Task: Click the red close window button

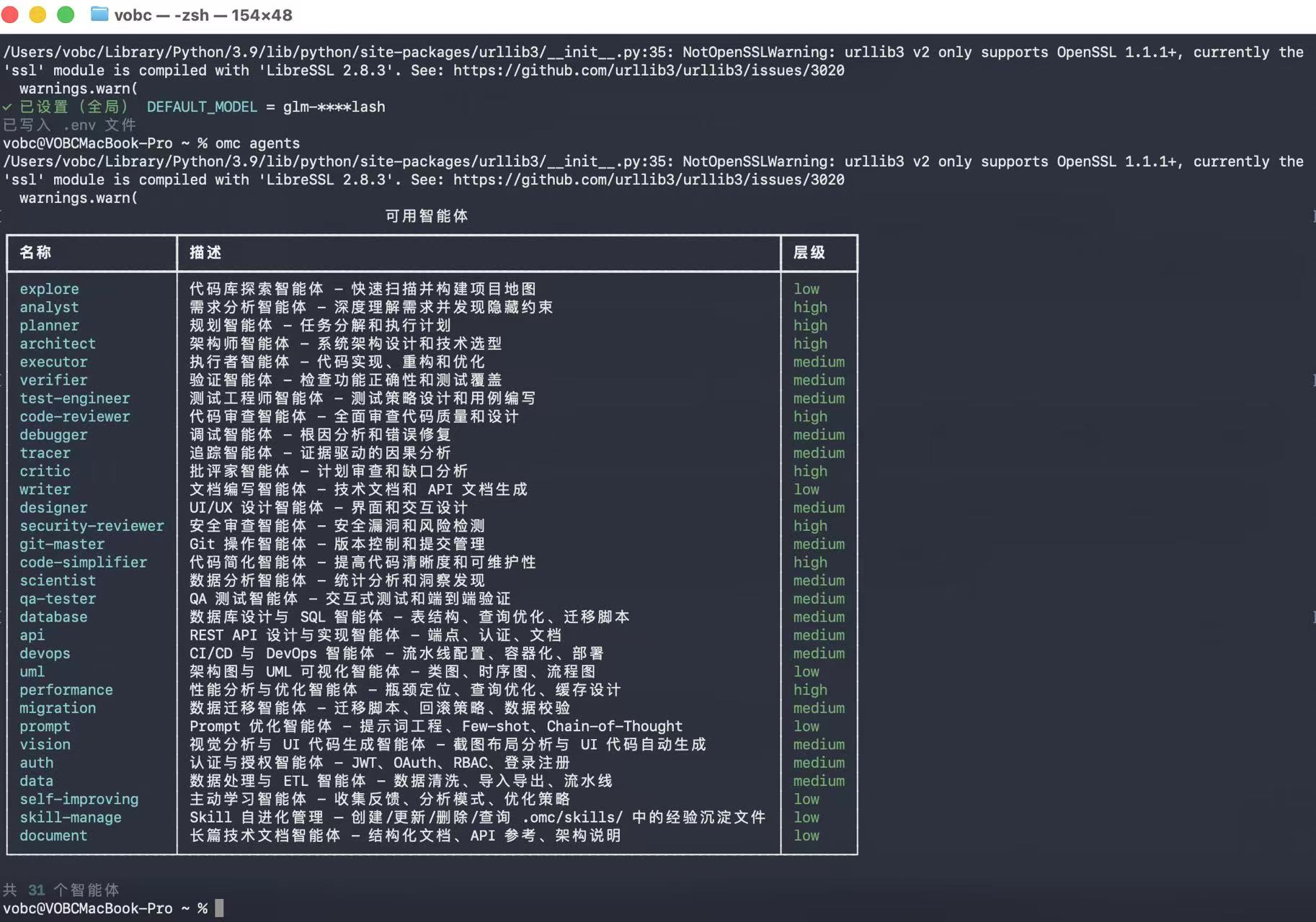Action: [x=10, y=14]
